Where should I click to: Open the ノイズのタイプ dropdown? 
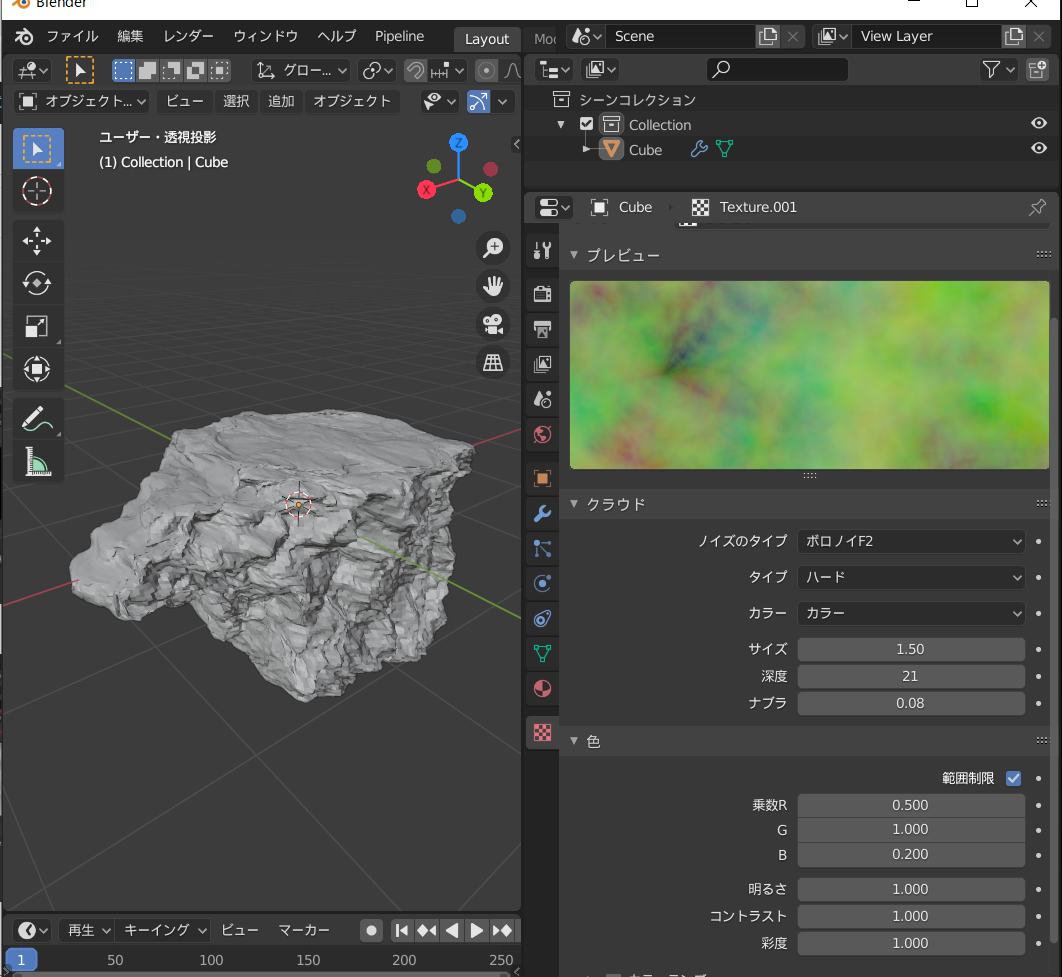(911, 541)
